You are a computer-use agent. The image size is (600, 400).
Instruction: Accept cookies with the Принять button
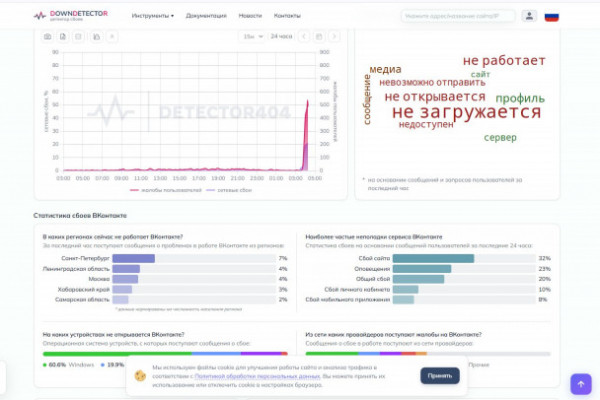click(x=440, y=376)
